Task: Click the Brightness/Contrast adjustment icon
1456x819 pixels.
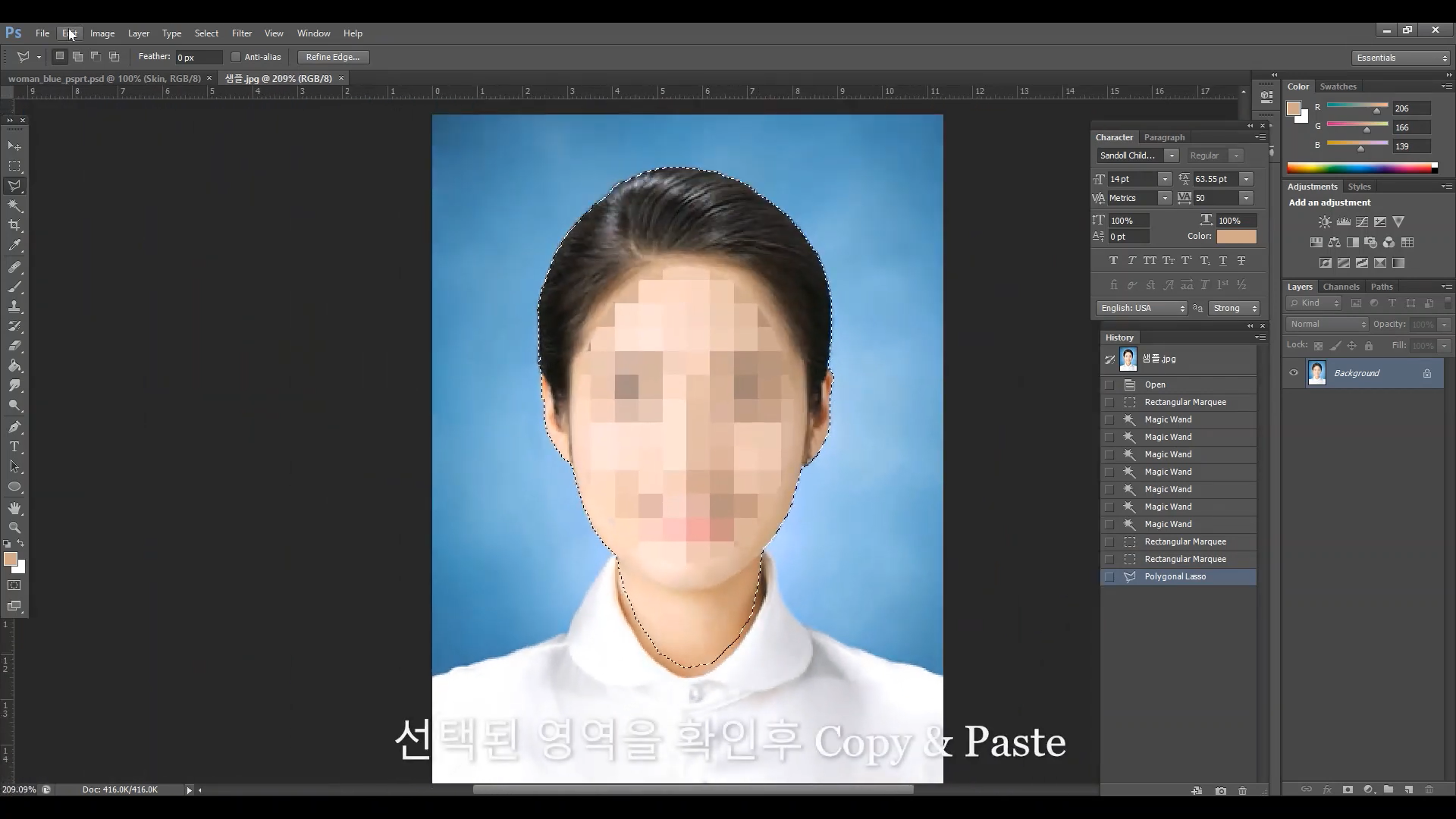Action: pyautogui.click(x=1324, y=222)
